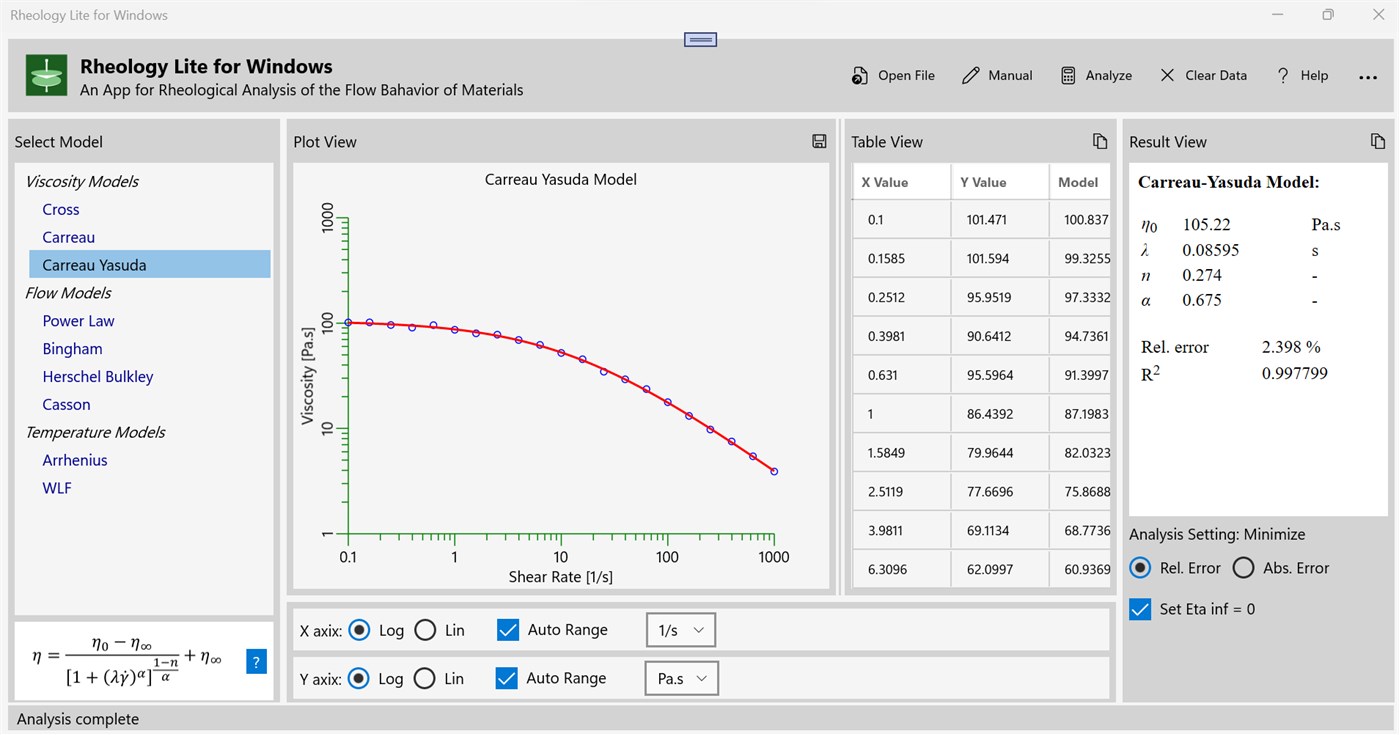Open Help using the question mark icon
1399x735 pixels.
(1282, 74)
